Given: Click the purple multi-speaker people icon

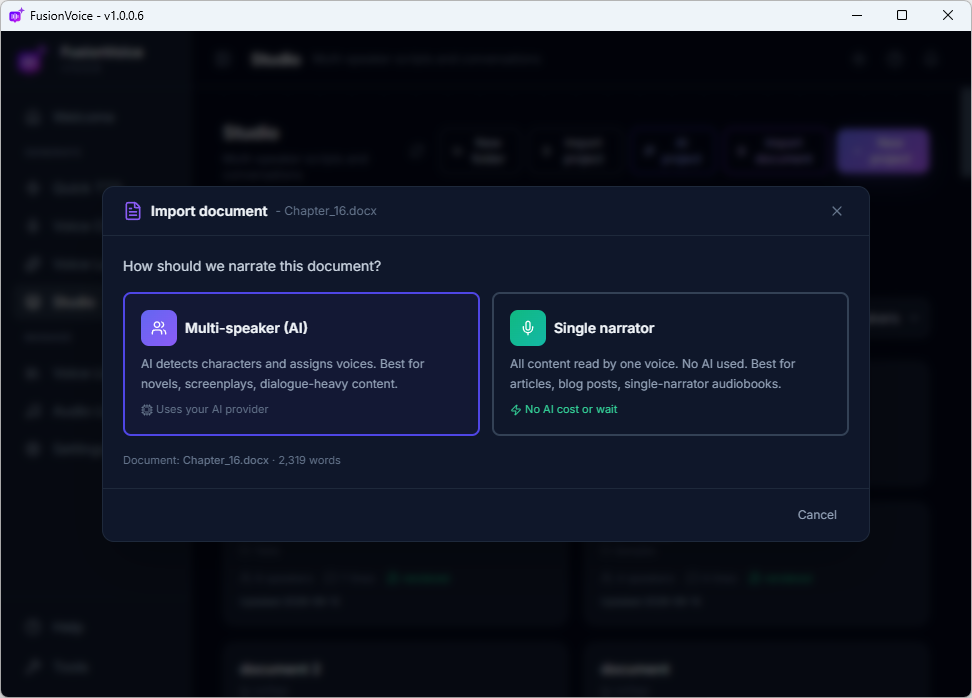Looking at the screenshot, I should pos(159,328).
